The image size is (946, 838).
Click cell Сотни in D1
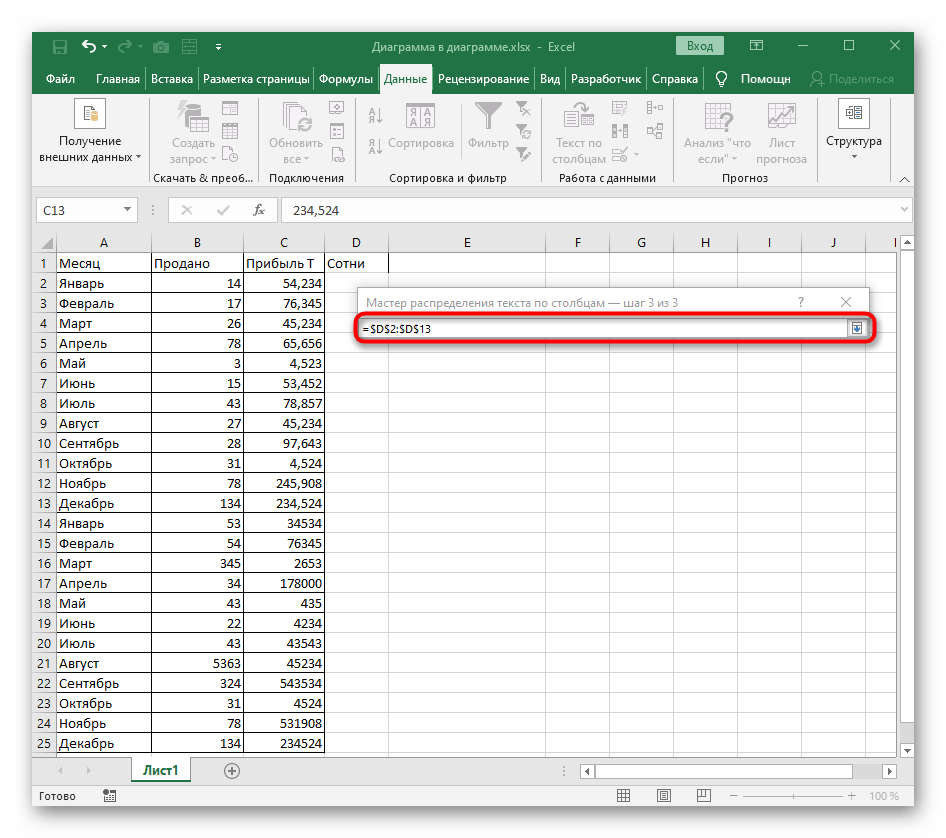(357, 263)
